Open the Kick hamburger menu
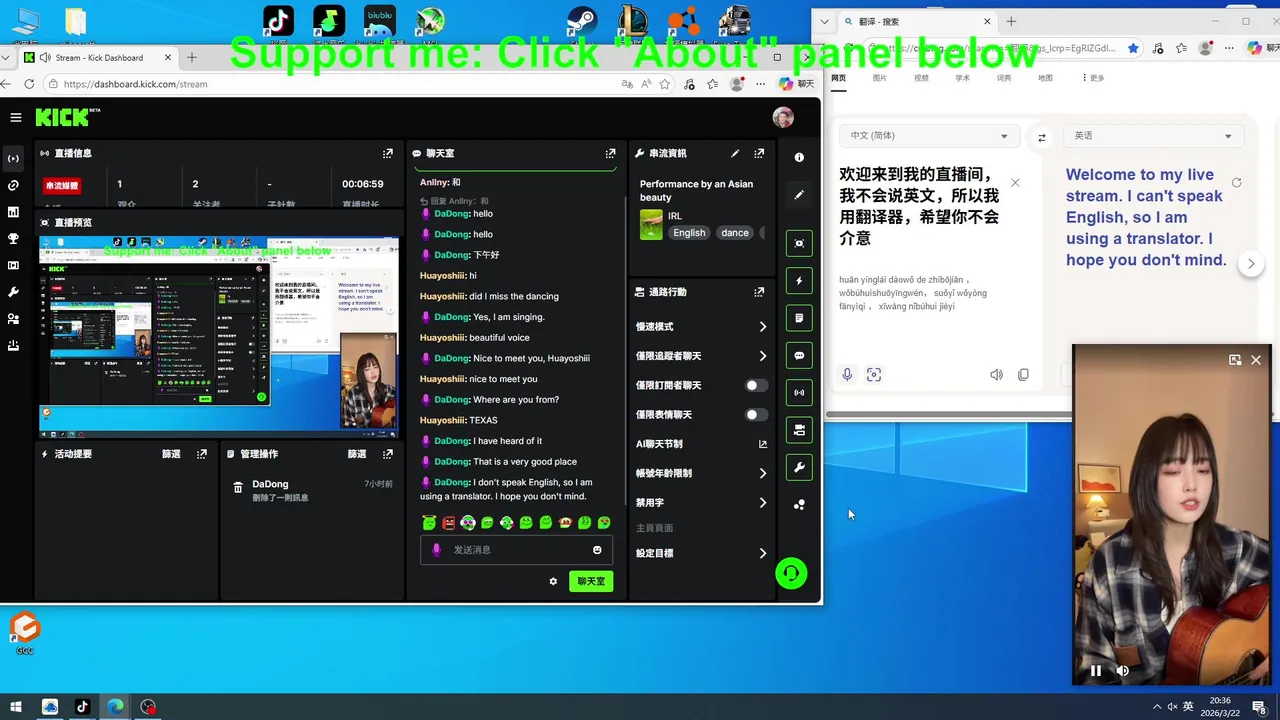The height and width of the screenshot is (720, 1280). tap(16, 117)
